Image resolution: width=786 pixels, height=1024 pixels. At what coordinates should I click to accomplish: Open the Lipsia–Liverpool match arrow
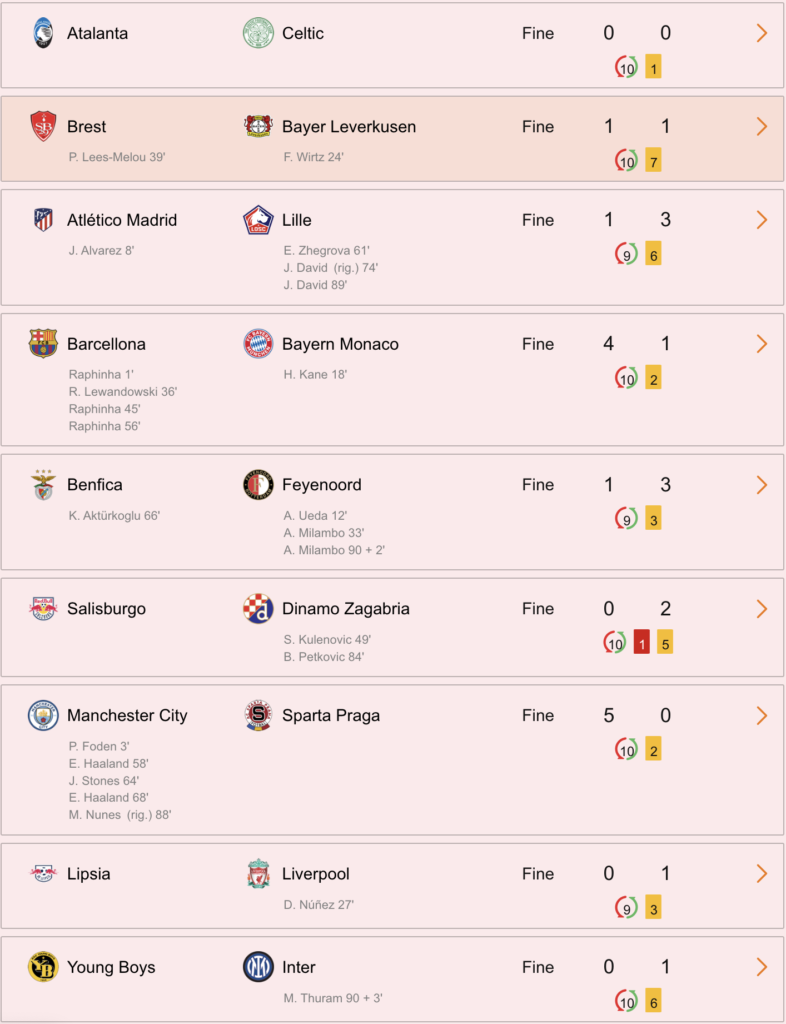click(761, 874)
